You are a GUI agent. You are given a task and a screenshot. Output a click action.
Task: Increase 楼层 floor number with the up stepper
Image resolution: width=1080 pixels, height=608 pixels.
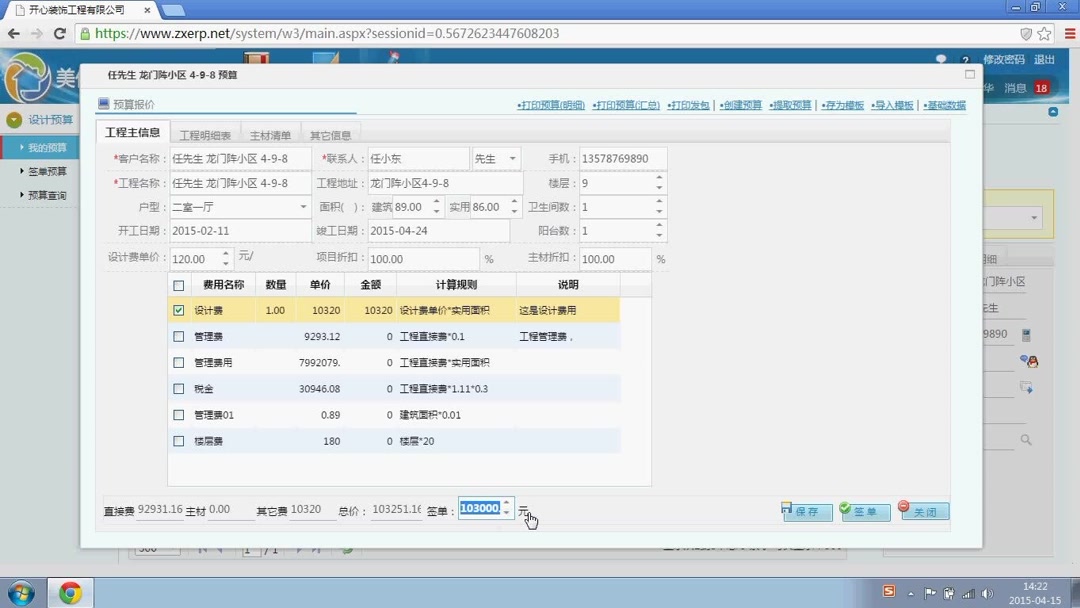tap(658, 179)
